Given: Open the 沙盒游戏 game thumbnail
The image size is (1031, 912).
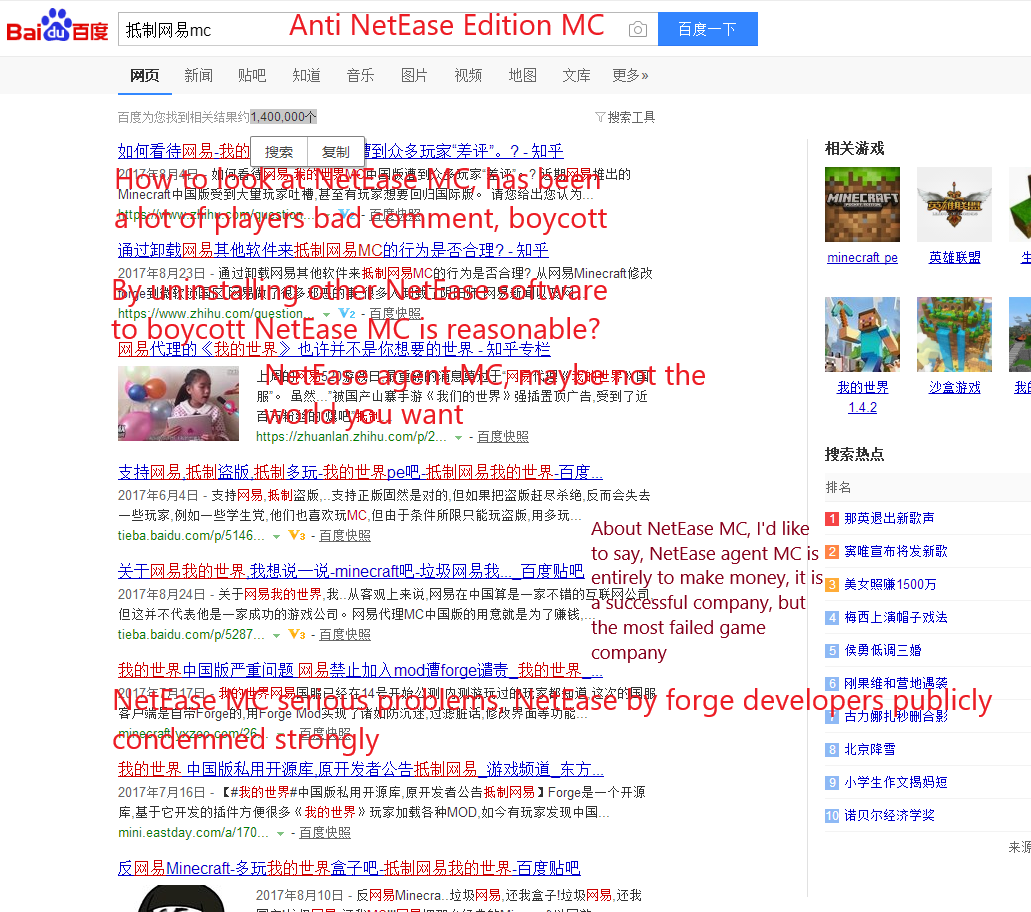Looking at the screenshot, I should 954,334.
